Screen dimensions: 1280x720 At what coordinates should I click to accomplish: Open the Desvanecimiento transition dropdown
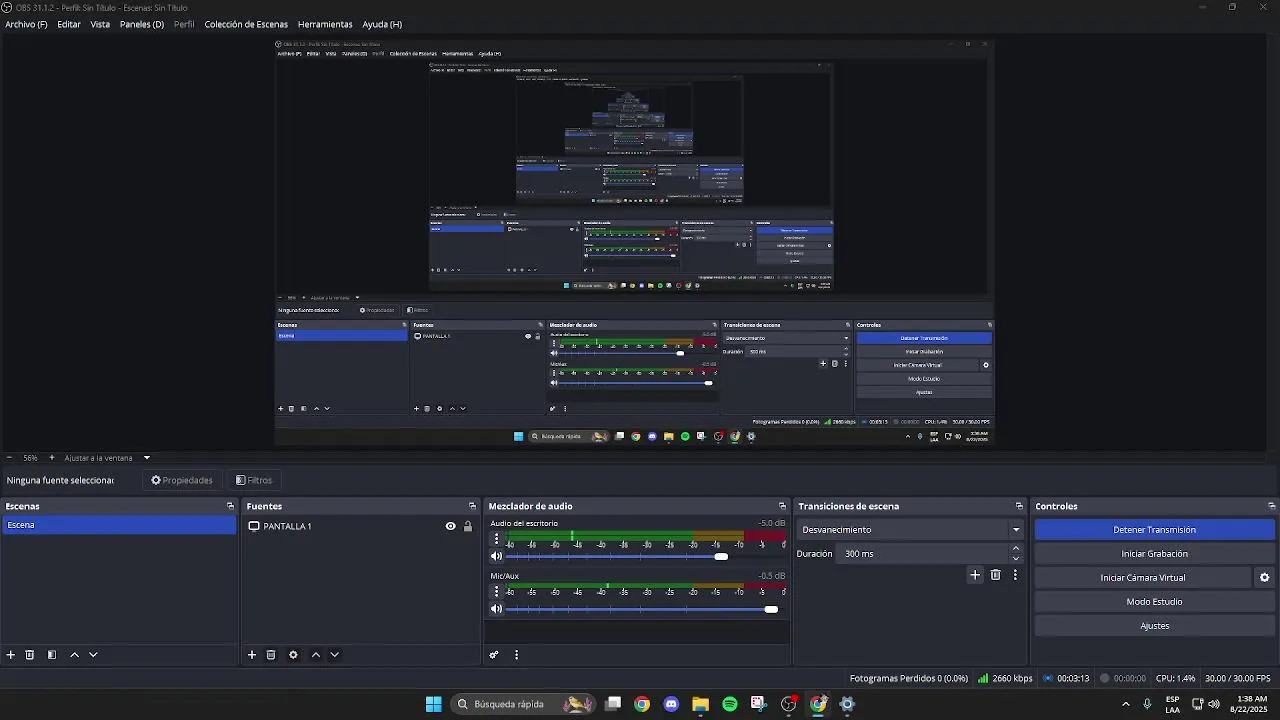tap(910, 530)
